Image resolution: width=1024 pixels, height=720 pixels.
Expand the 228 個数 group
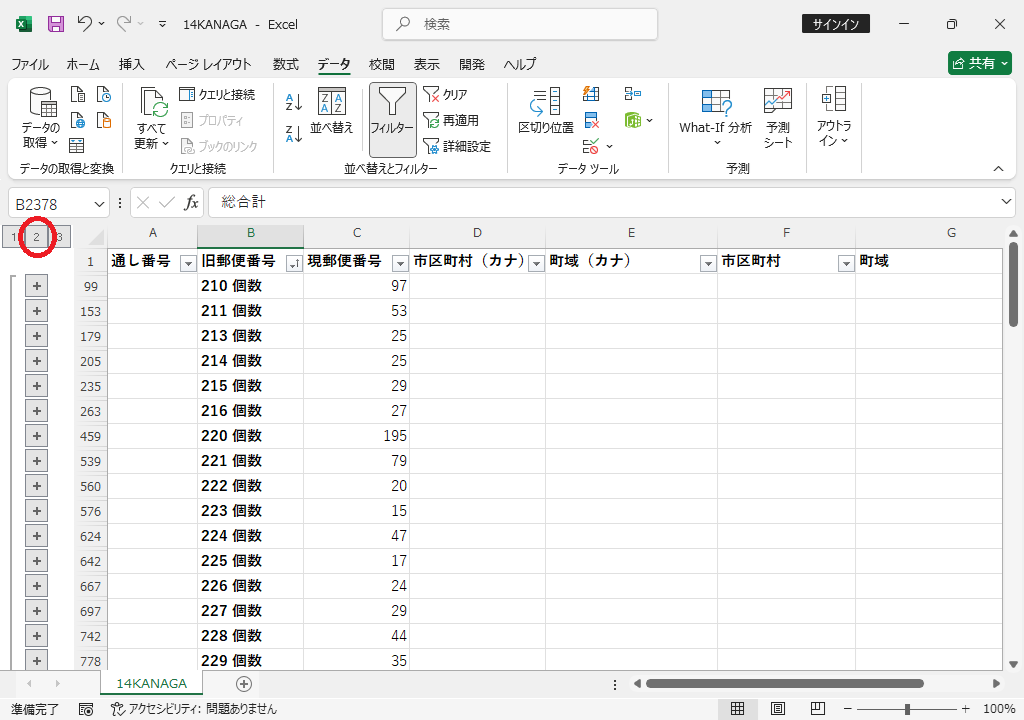click(37, 636)
